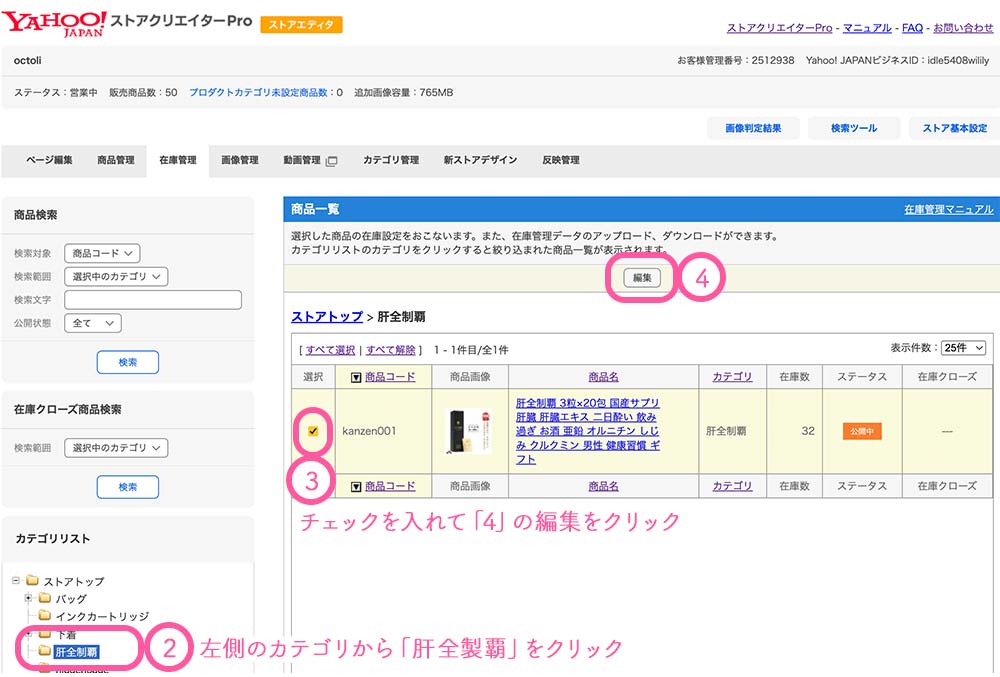The width and height of the screenshot is (1000, 677).
Task: Click the 肝全制覇 folder icon in tree
Action: tap(44, 652)
